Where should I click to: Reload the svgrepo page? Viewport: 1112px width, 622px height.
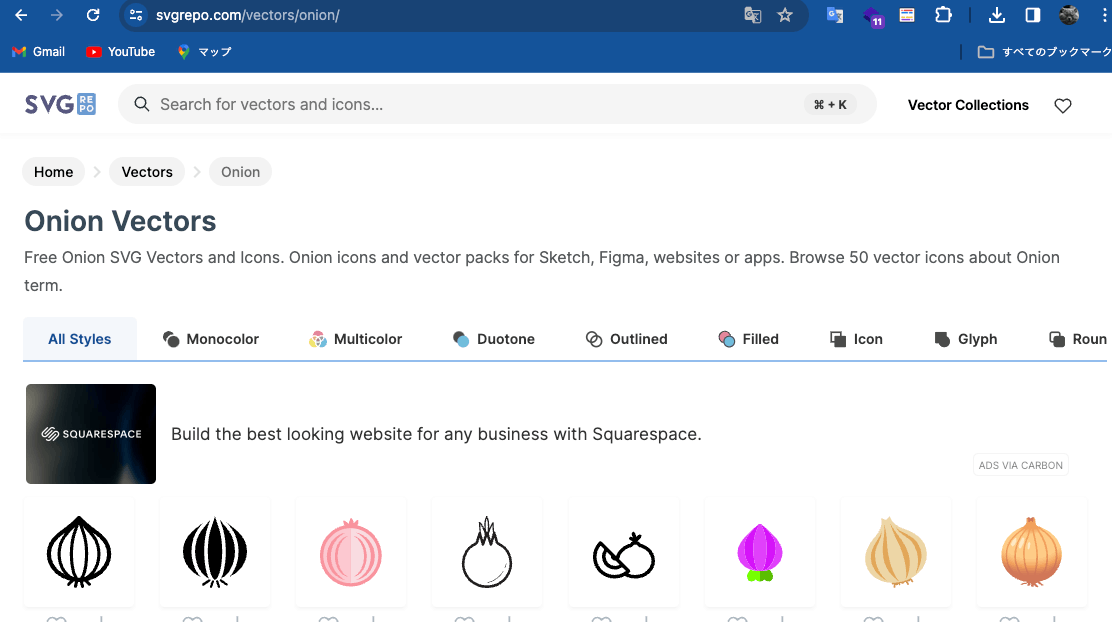(x=93, y=15)
